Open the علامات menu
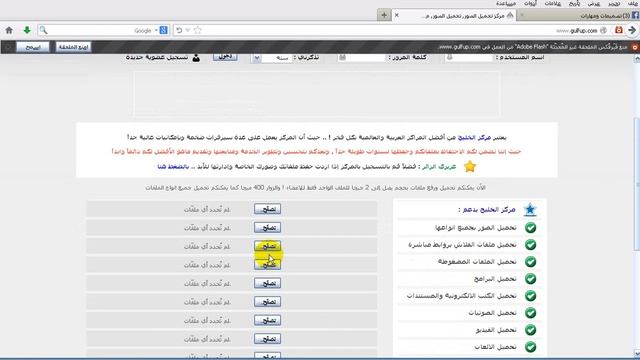Image resolution: width=640 pixels, height=360 pixels. (x=552, y=3)
